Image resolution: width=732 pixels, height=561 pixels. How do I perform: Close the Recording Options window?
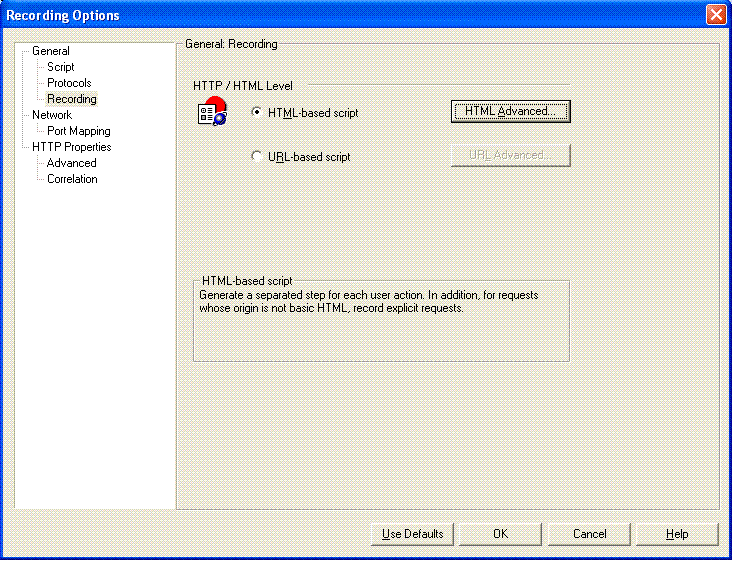pos(715,15)
